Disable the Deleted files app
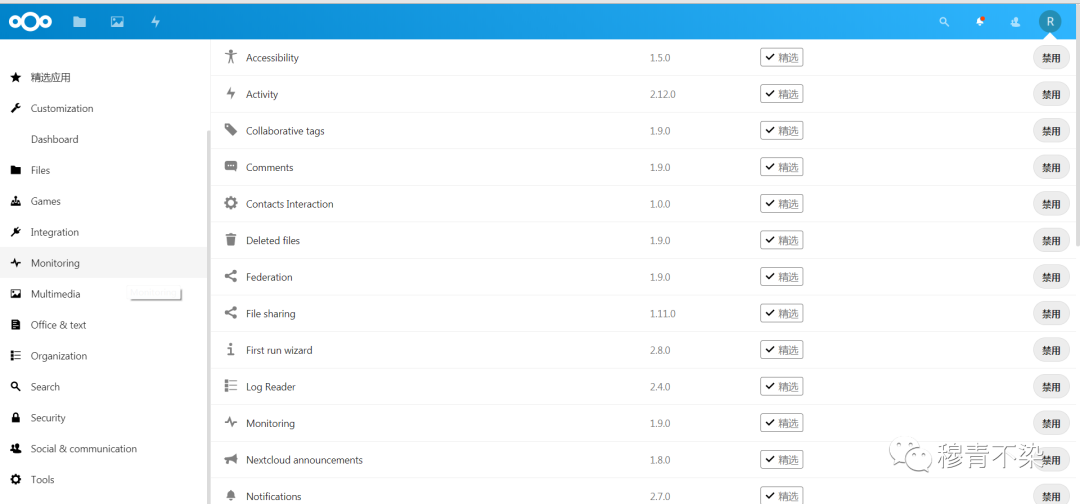1080x504 pixels. tap(1051, 240)
